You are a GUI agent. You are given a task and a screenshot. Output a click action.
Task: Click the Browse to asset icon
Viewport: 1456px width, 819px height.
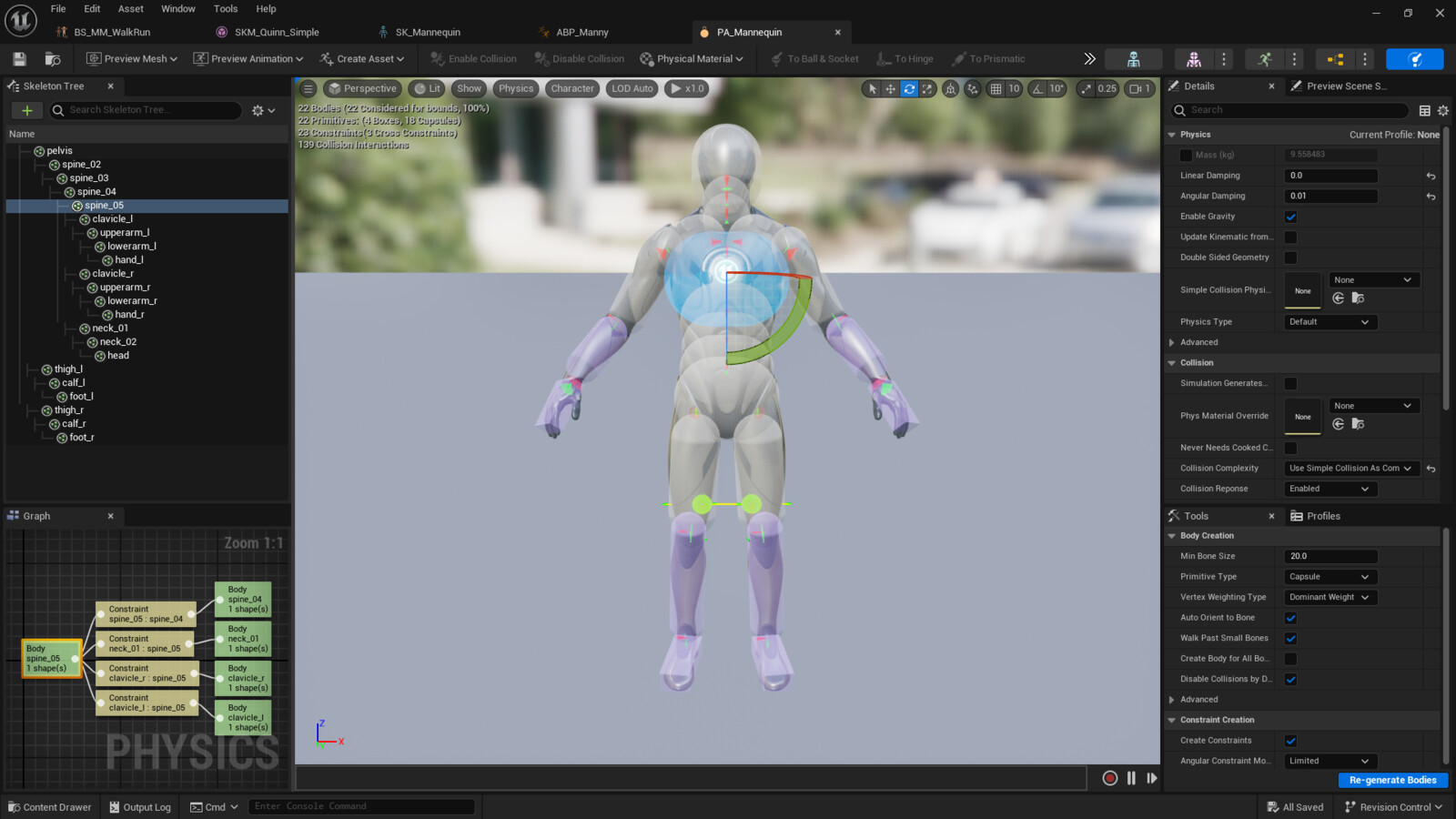(53, 59)
